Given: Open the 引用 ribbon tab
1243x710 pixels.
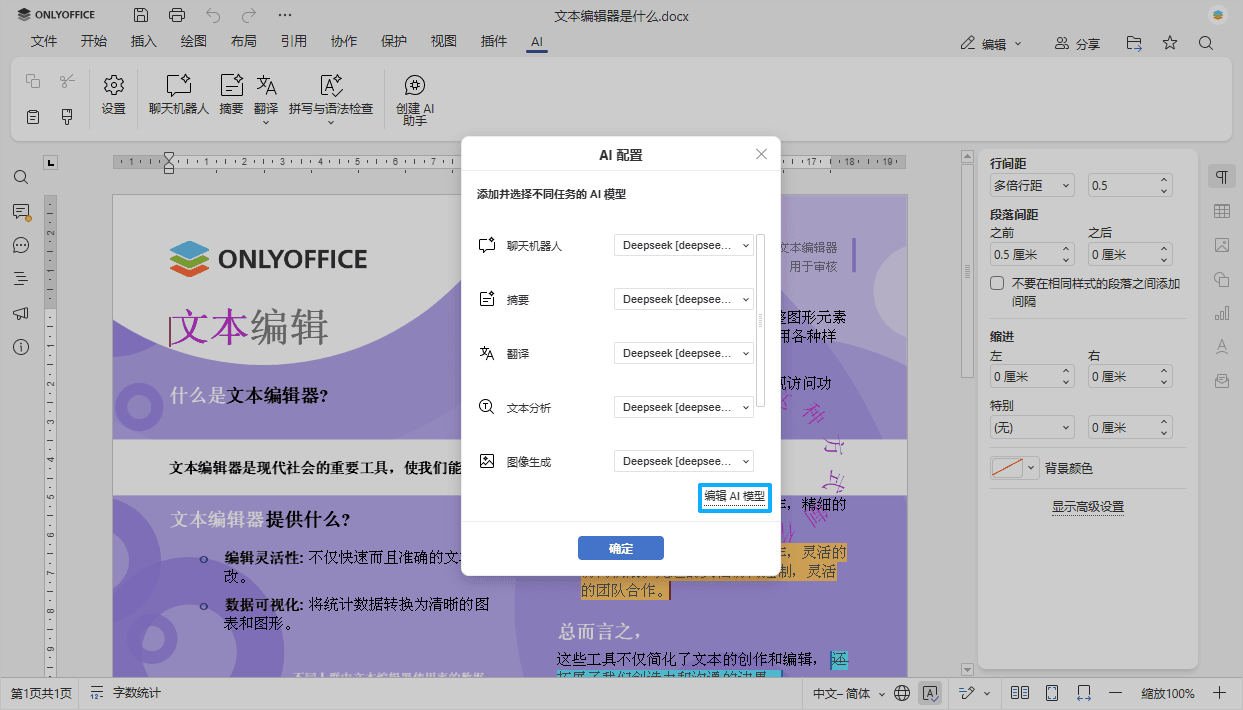Looking at the screenshot, I should pyautogui.click(x=294, y=42).
